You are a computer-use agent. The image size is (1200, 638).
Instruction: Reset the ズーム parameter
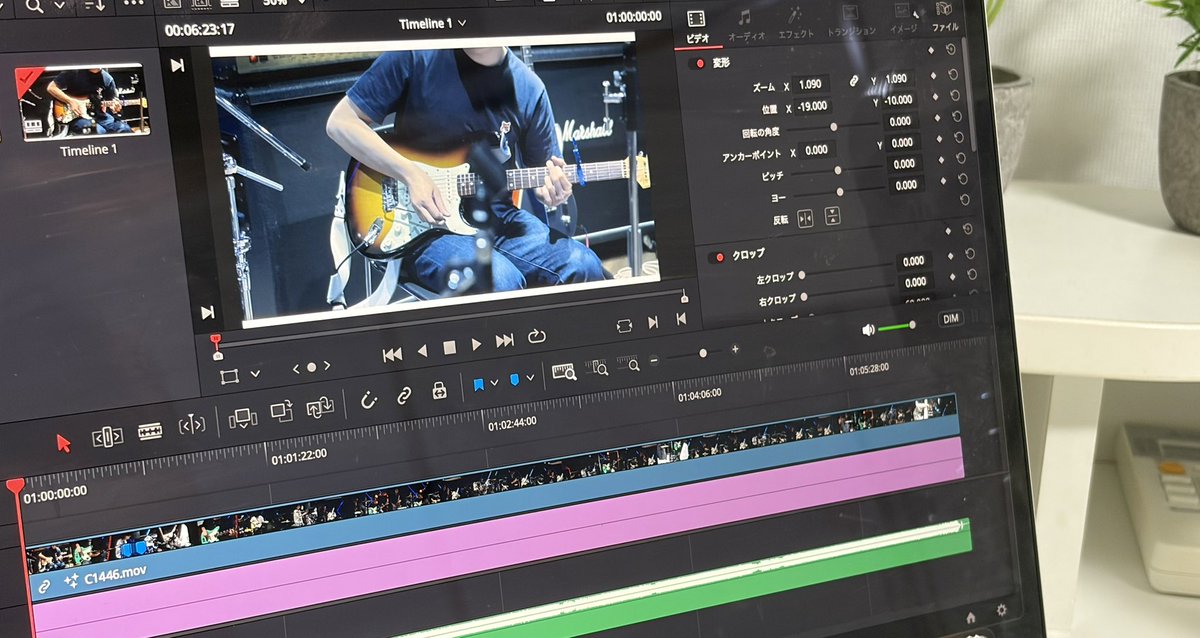(954, 74)
